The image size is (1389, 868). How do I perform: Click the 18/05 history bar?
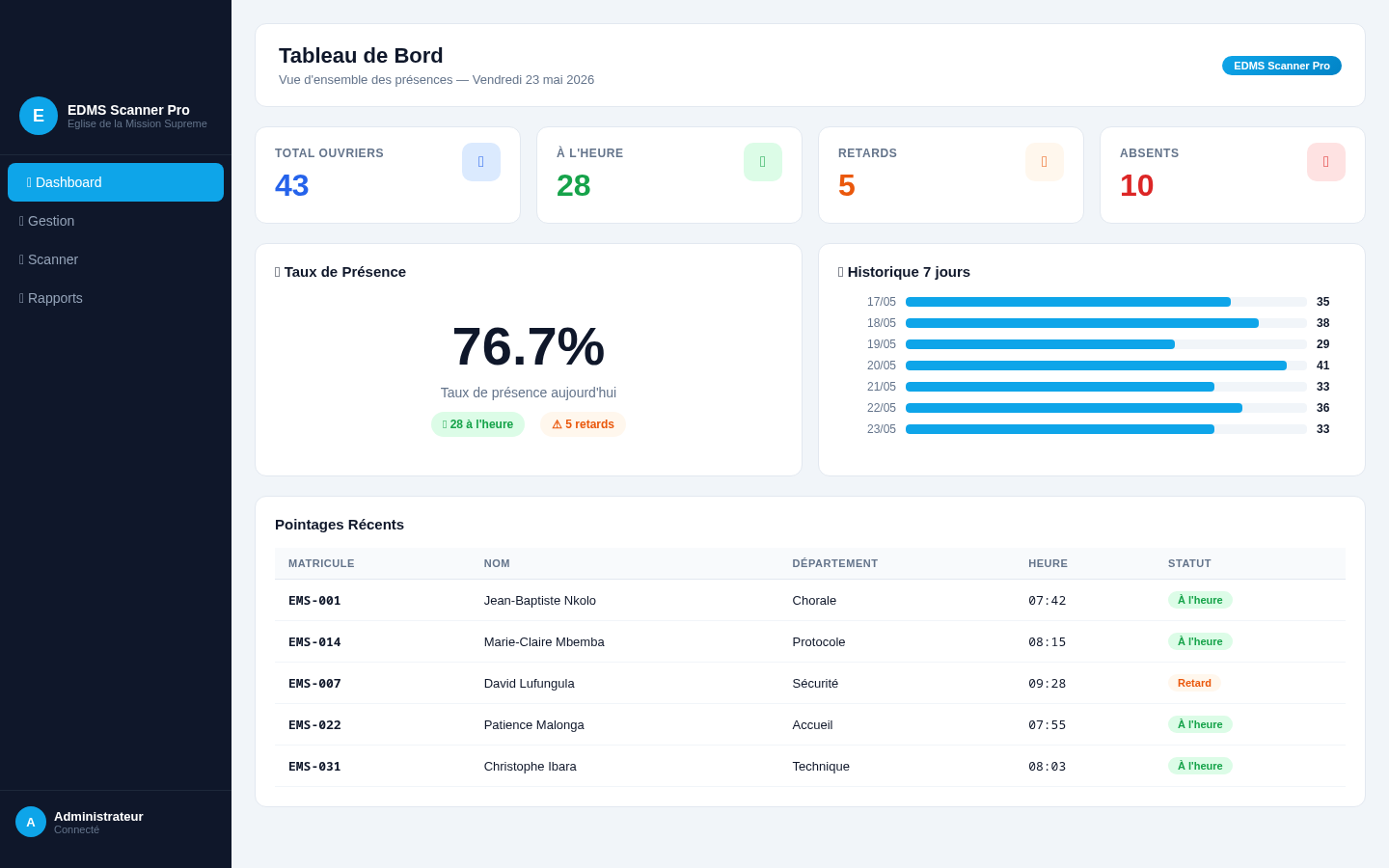tap(1106, 323)
